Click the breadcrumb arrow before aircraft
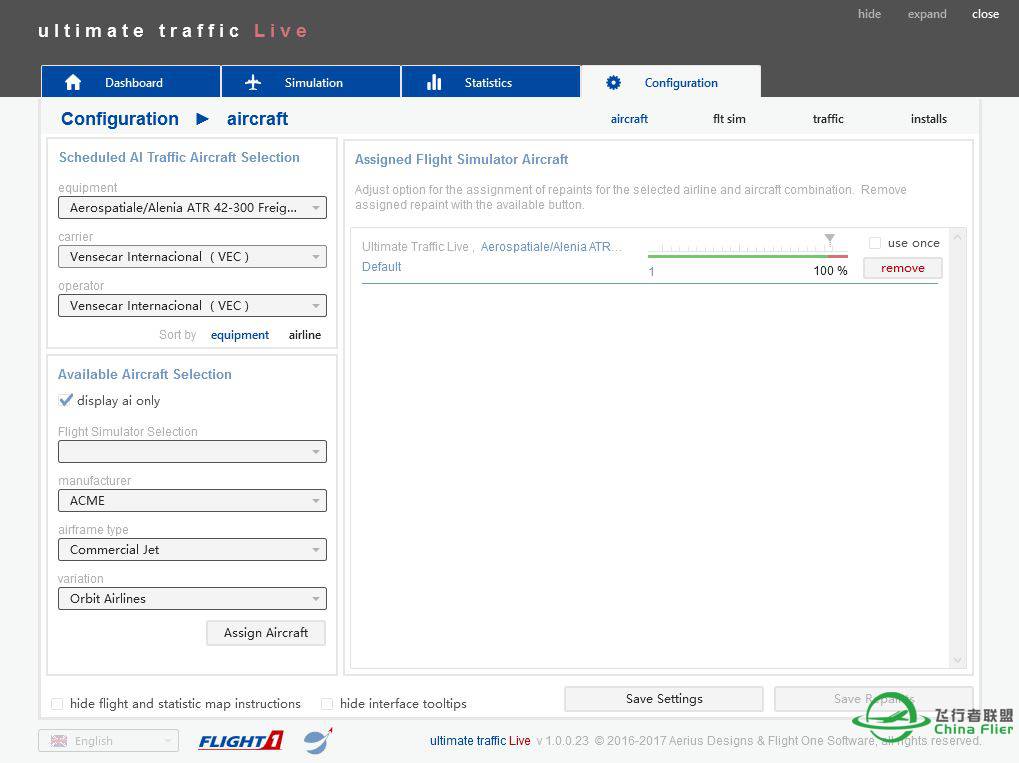The width and height of the screenshot is (1019, 763). pos(202,119)
